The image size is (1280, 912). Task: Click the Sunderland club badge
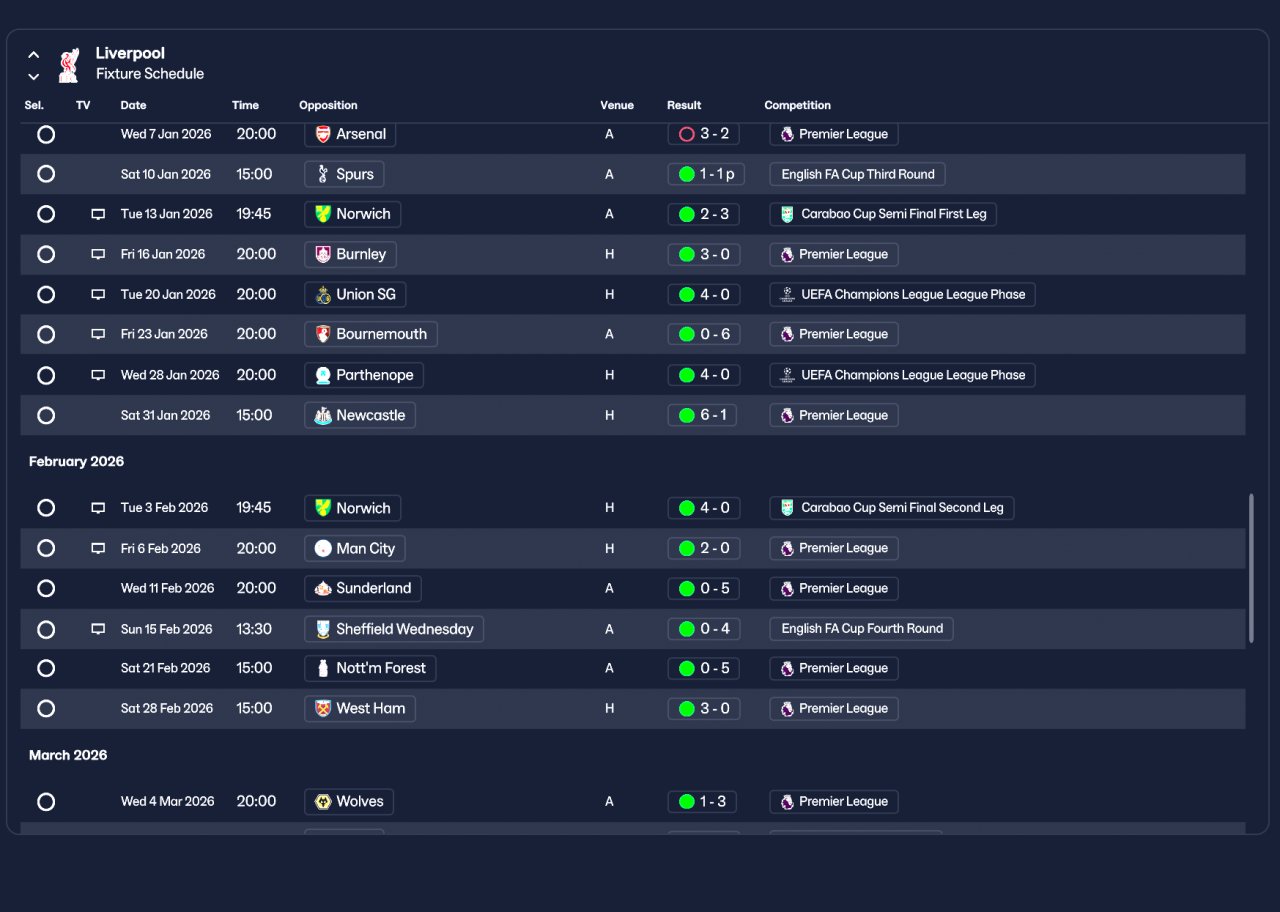(323, 588)
